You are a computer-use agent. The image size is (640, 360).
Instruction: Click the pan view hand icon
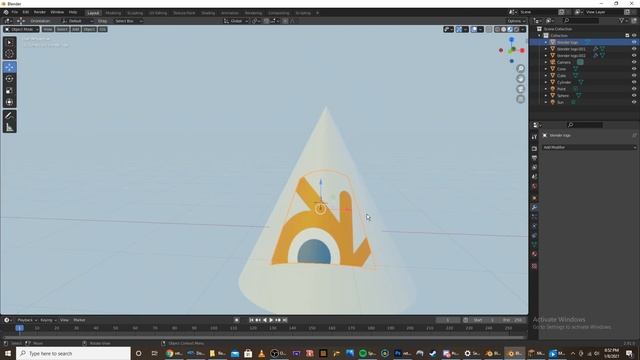coord(520,79)
